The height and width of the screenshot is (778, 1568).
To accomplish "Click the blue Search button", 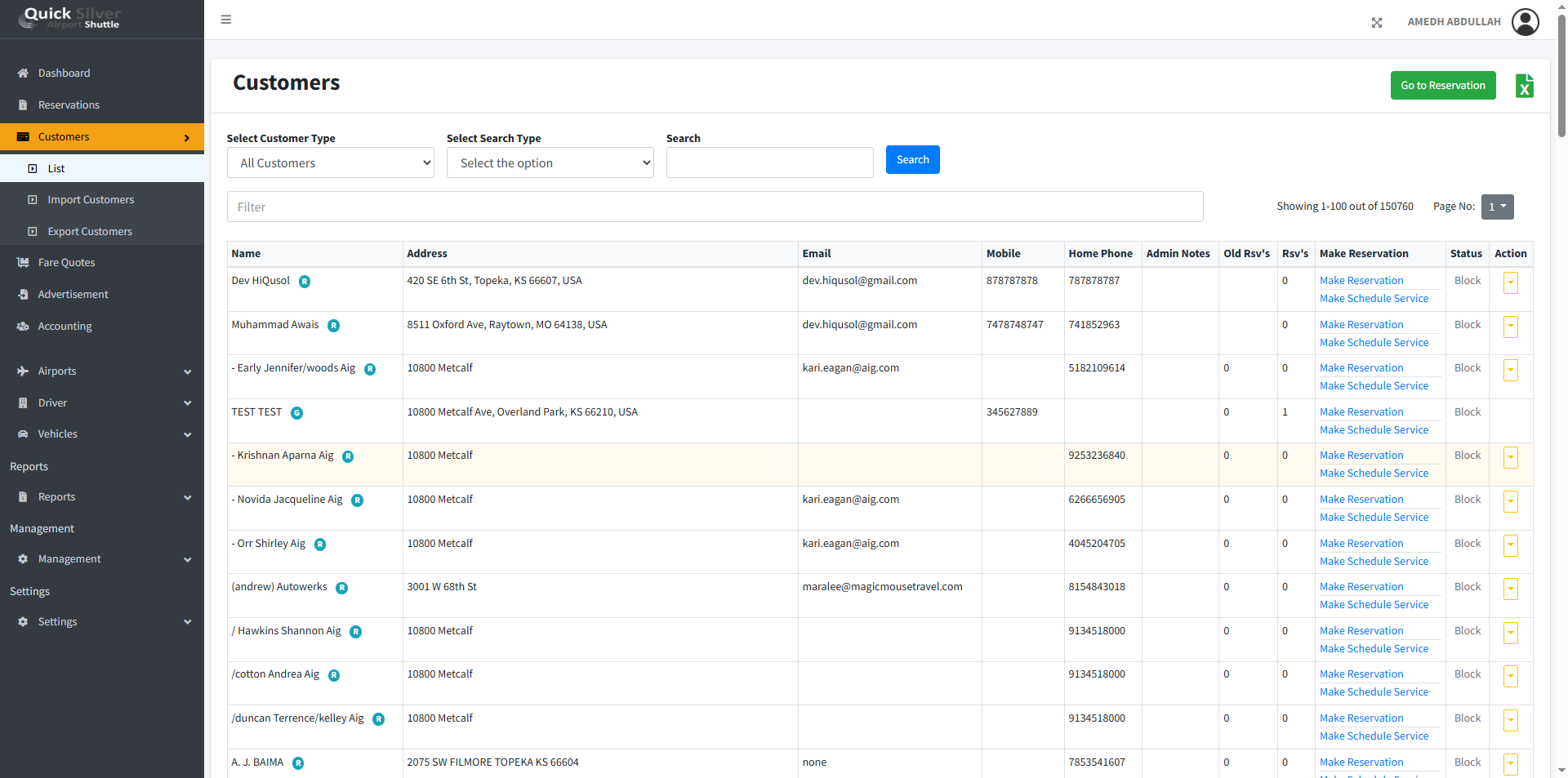I will pos(912,160).
